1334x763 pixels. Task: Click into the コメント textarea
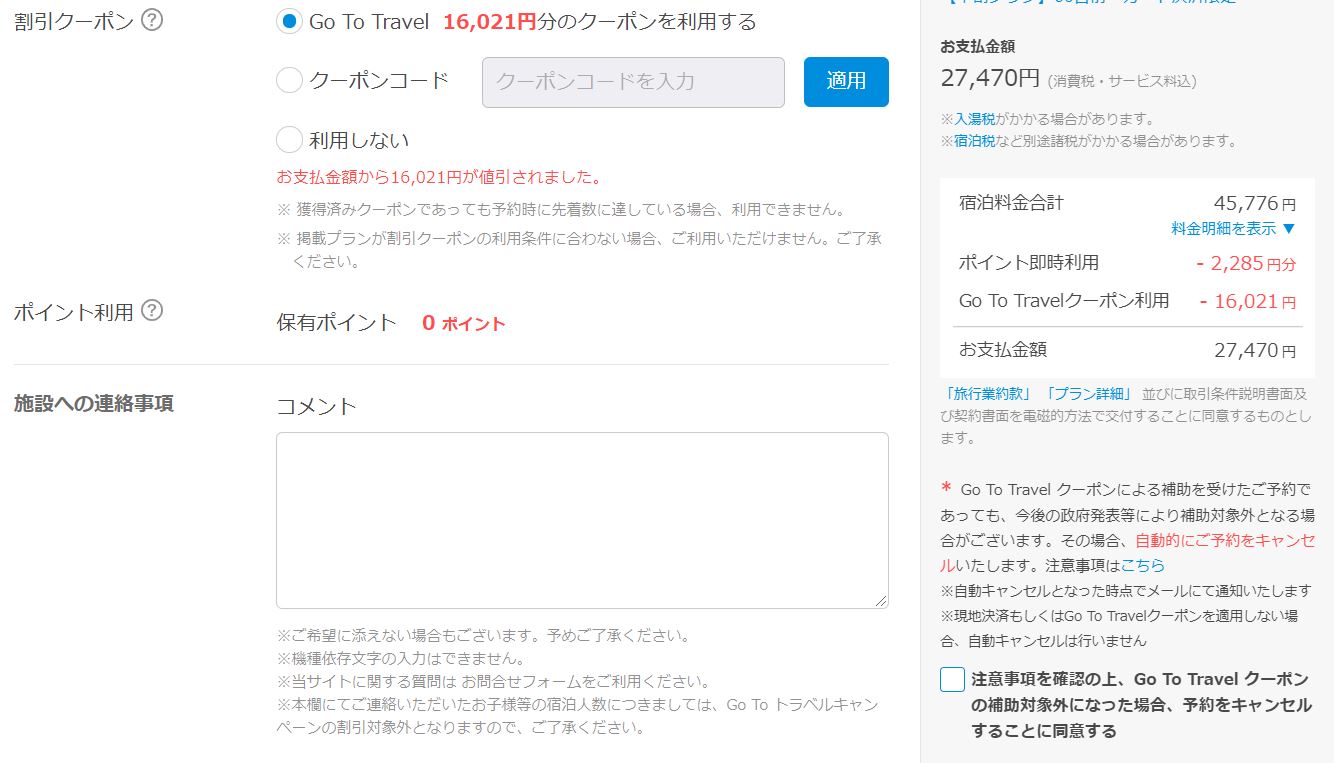[x=582, y=520]
